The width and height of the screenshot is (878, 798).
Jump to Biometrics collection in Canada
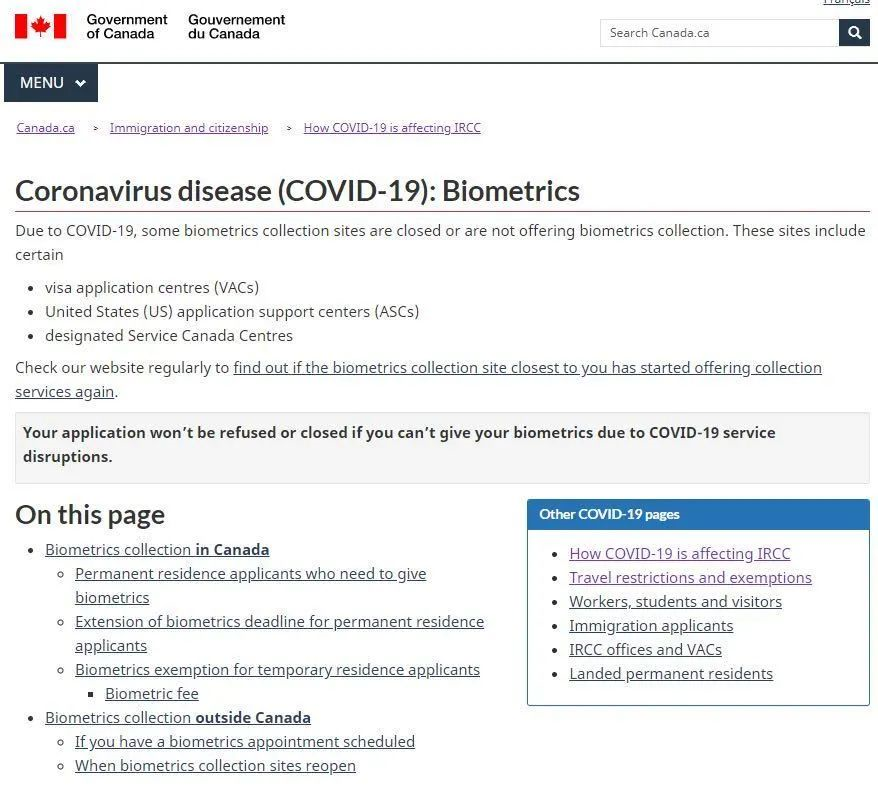pos(157,550)
